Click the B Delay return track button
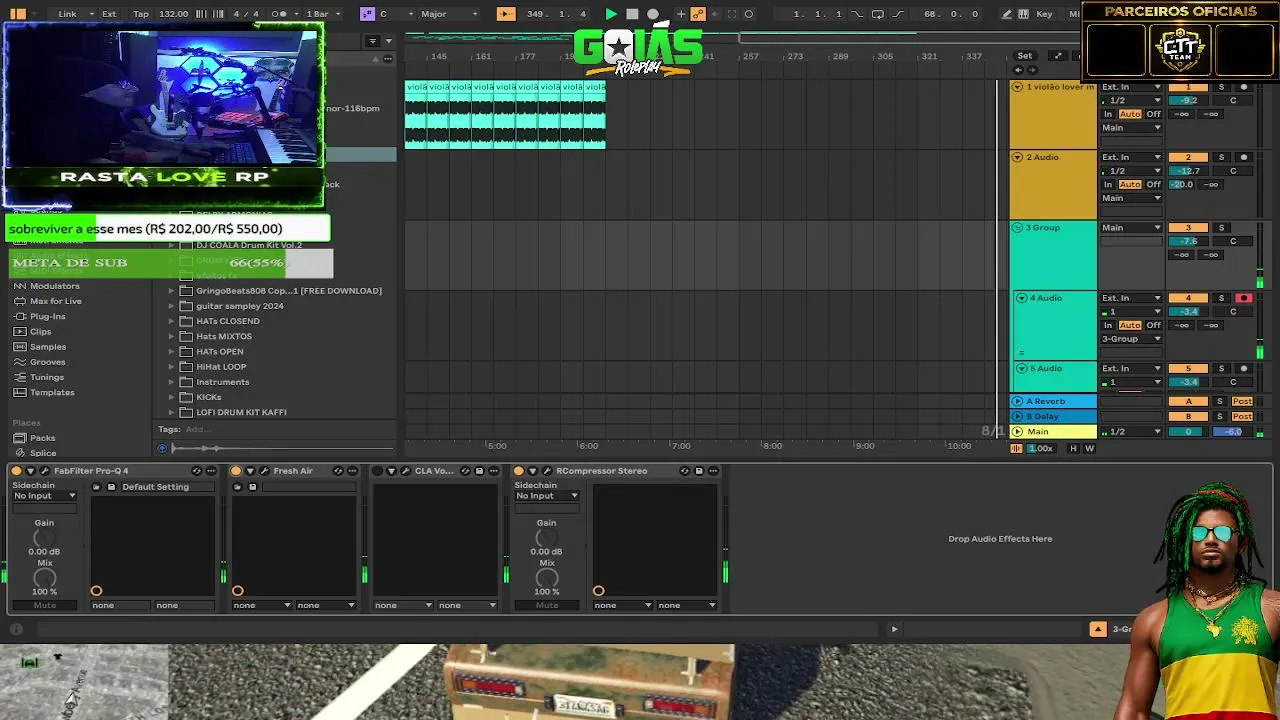Screen dimensions: 1280x720 tap(1189, 416)
